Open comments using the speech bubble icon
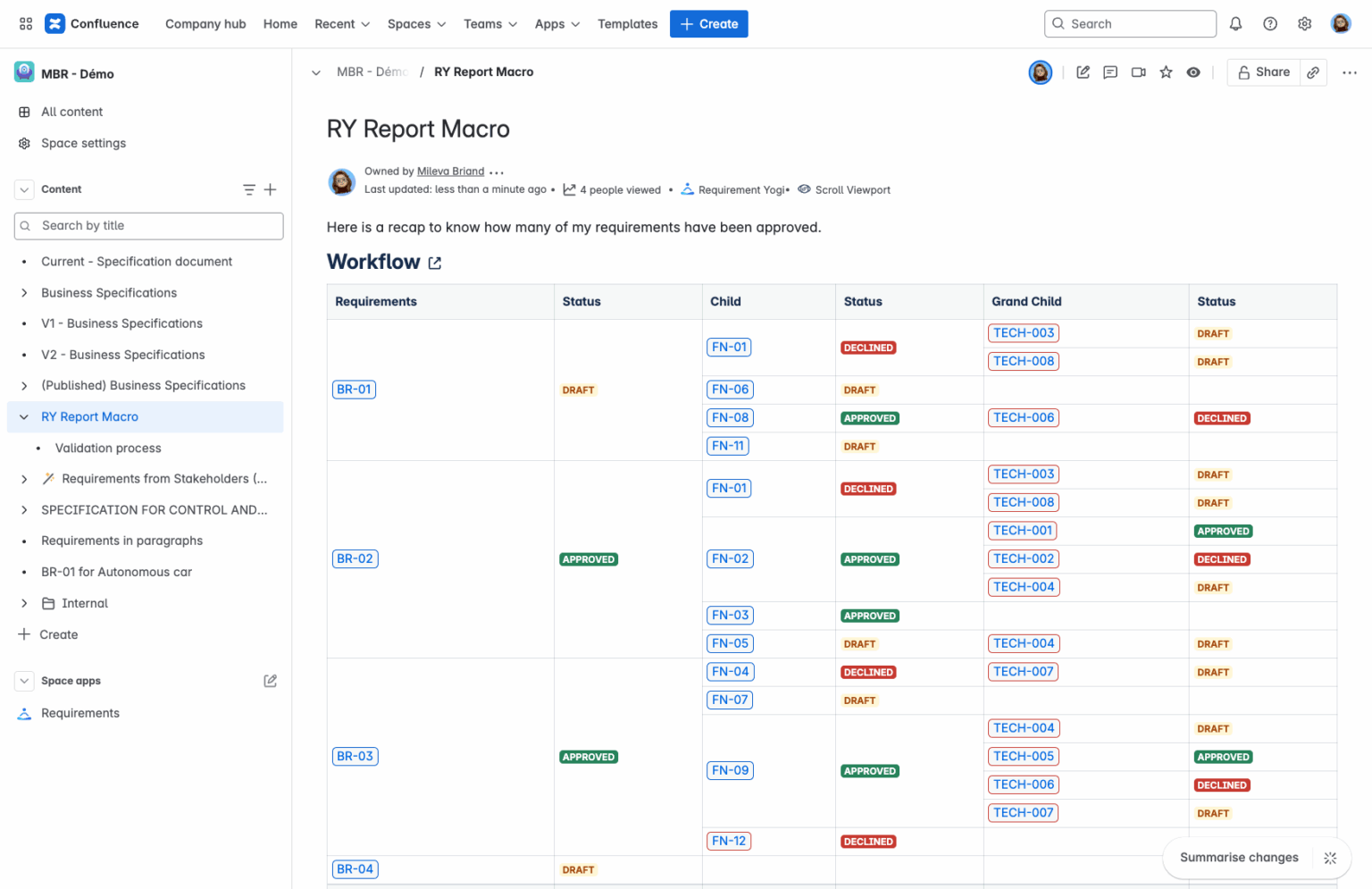The height and width of the screenshot is (889, 1372). click(1110, 72)
